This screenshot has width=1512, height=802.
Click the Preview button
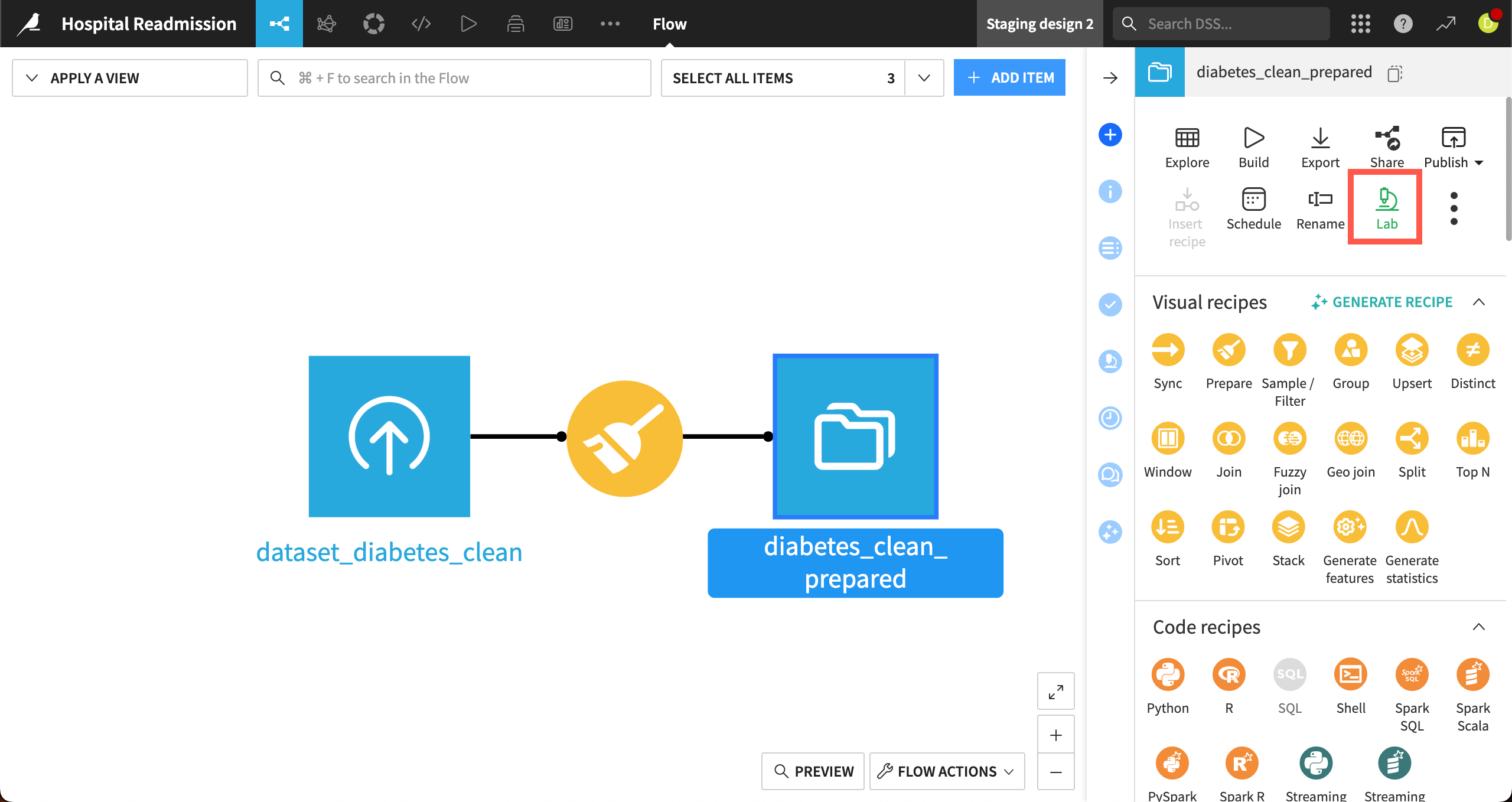click(x=813, y=771)
